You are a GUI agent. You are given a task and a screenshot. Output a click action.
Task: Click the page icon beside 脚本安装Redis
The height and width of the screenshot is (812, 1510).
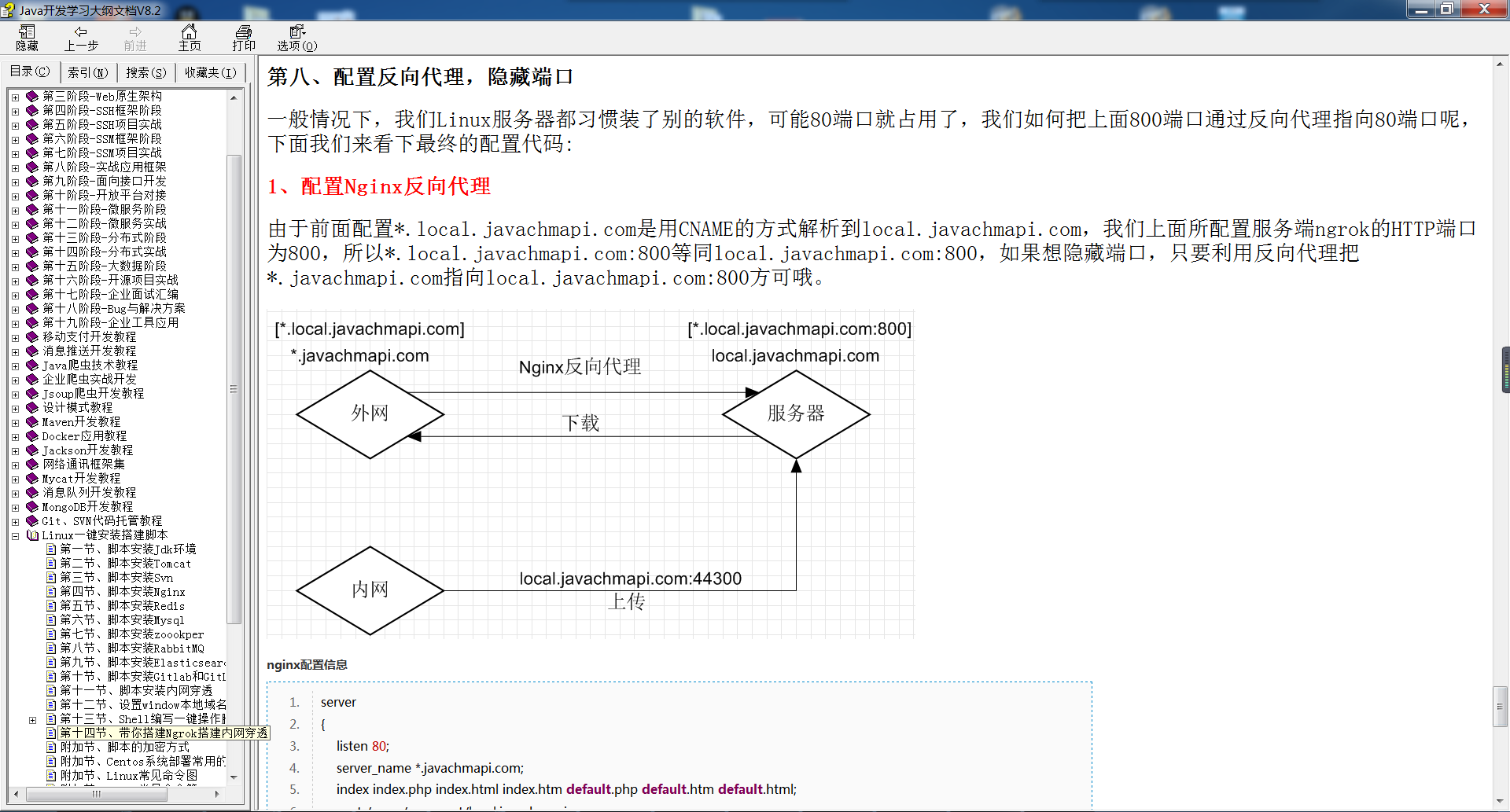coord(51,605)
